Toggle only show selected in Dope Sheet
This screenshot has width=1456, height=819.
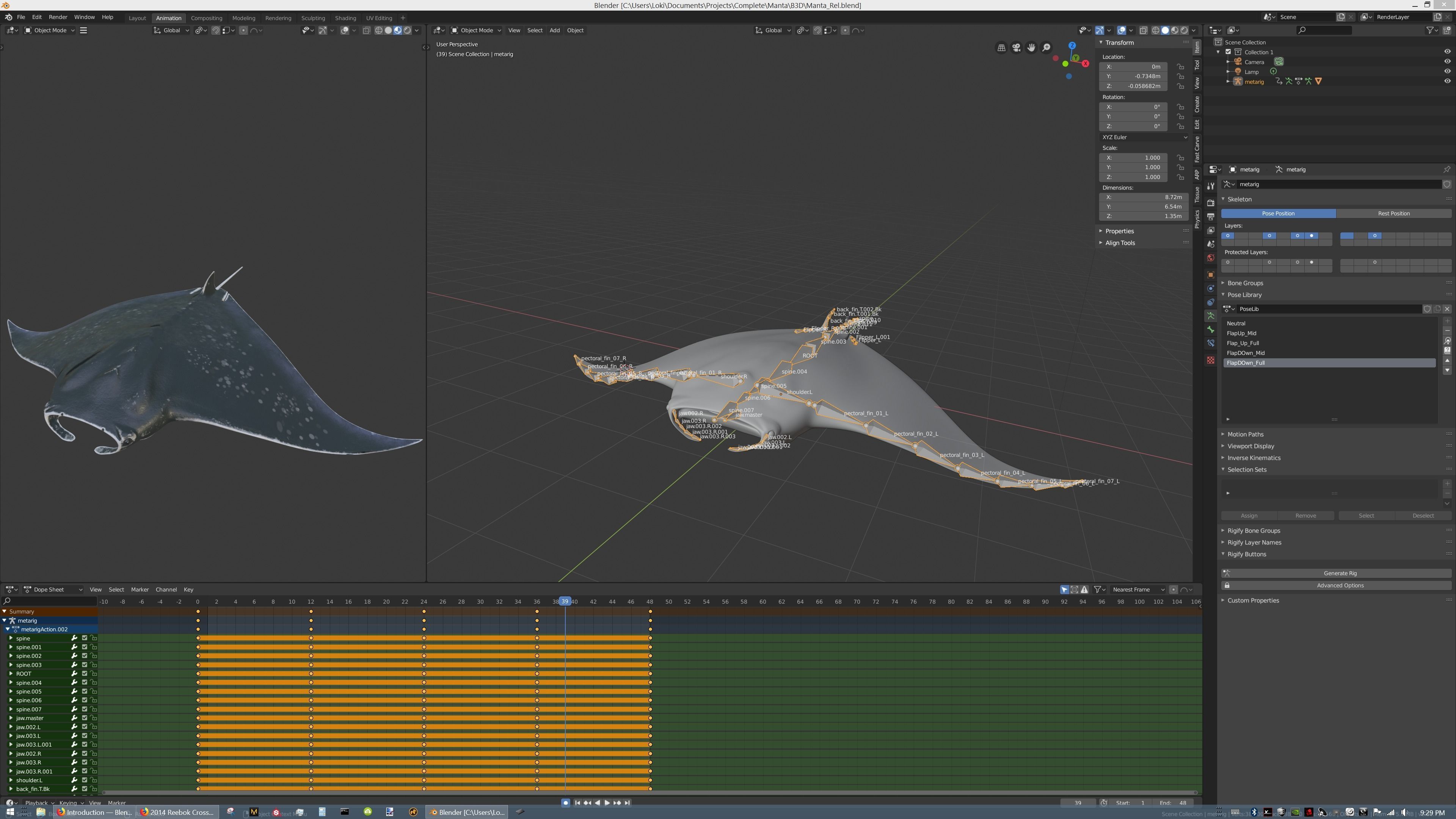(1064, 590)
